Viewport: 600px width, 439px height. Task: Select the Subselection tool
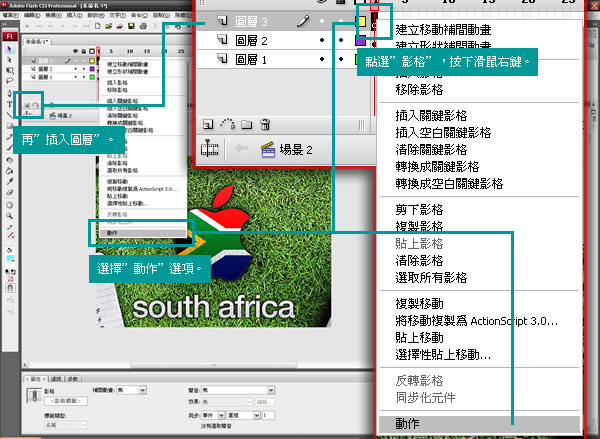pyautogui.click(x=10, y=60)
